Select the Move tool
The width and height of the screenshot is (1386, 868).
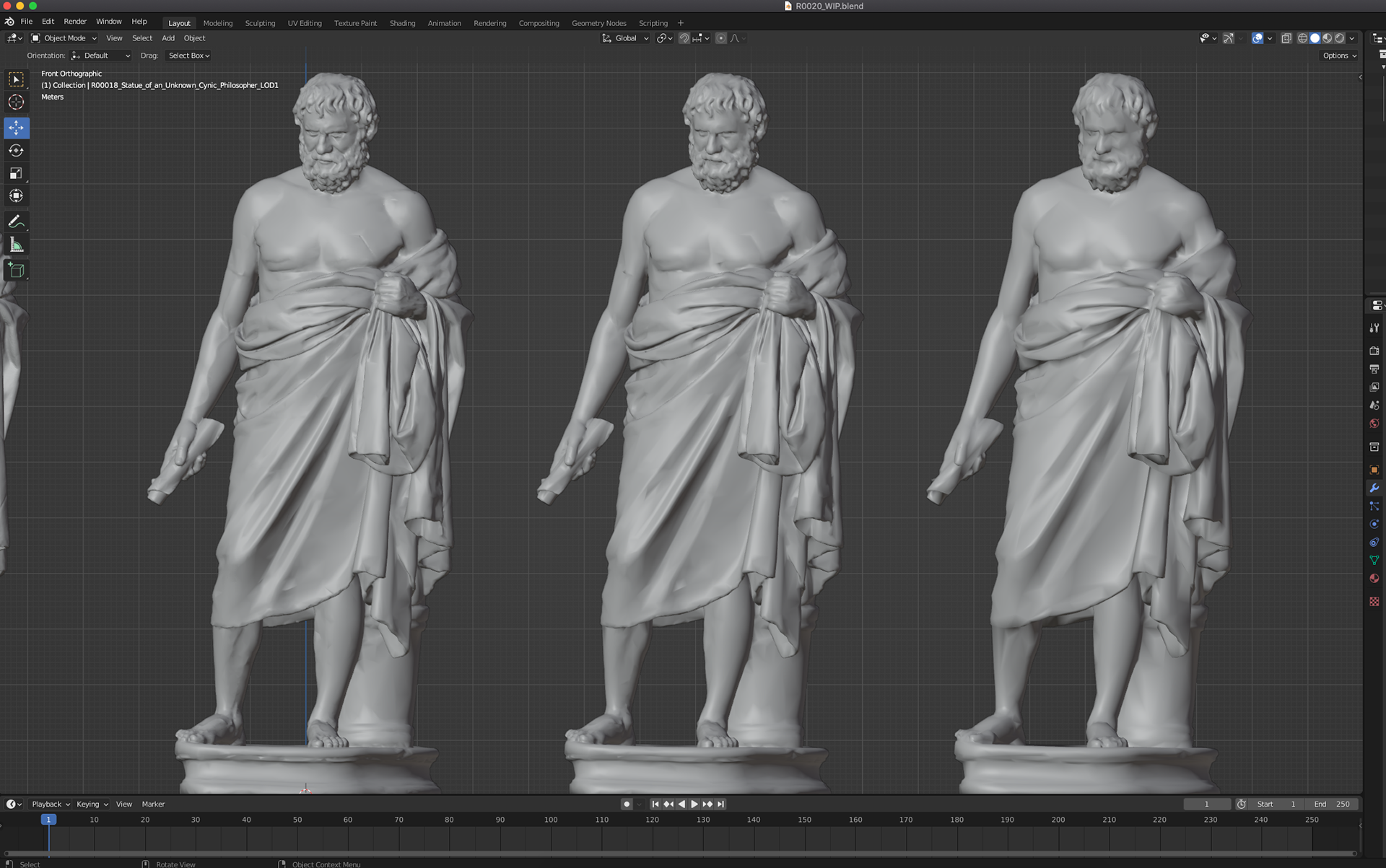pyautogui.click(x=16, y=128)
